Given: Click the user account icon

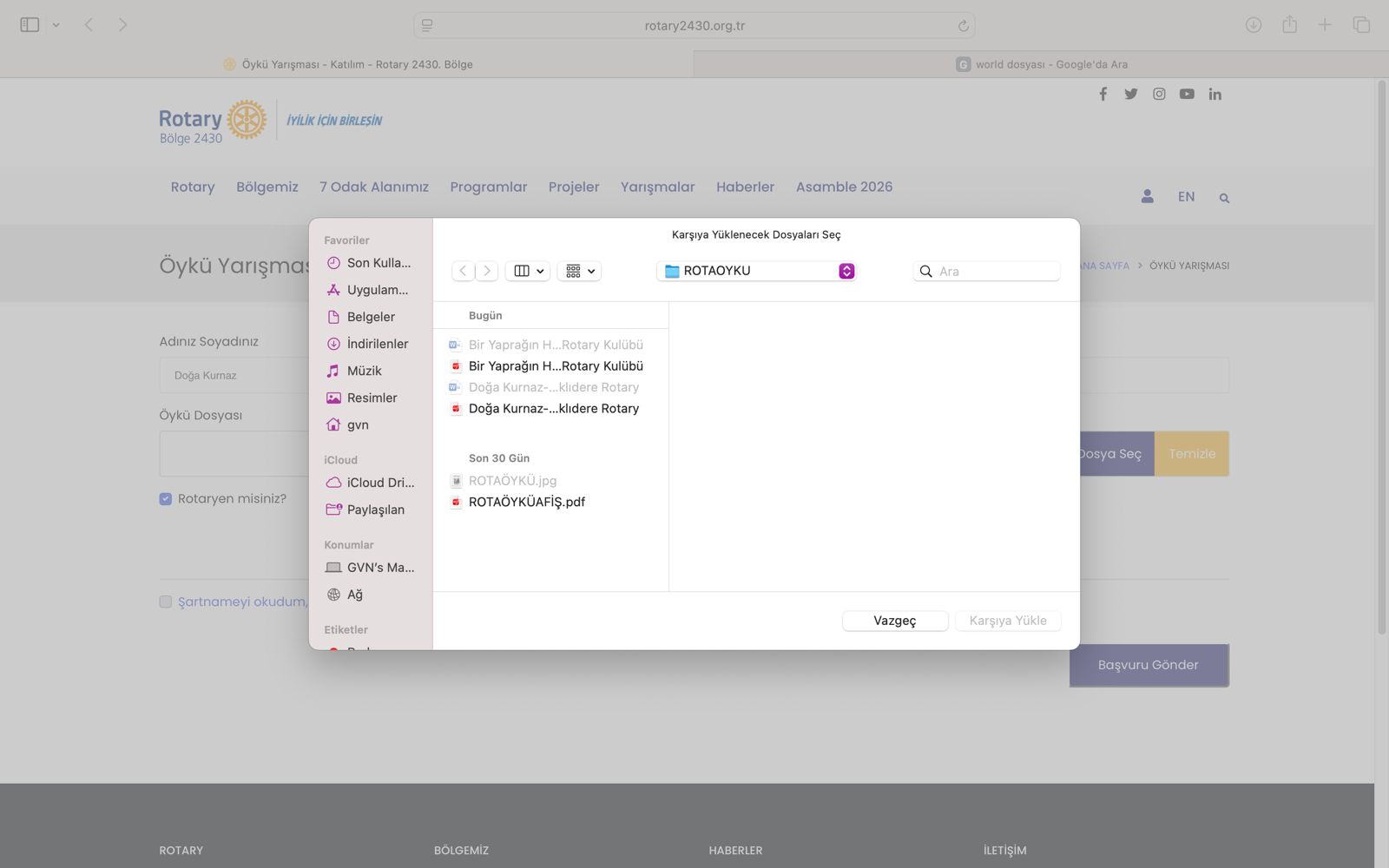Looking at the screenshot, I should pyautogui.click(x=1147, y=197).
